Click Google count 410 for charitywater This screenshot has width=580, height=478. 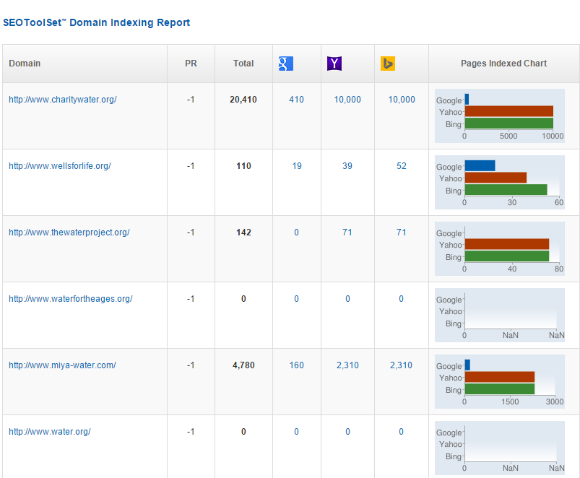coord(296,100)
